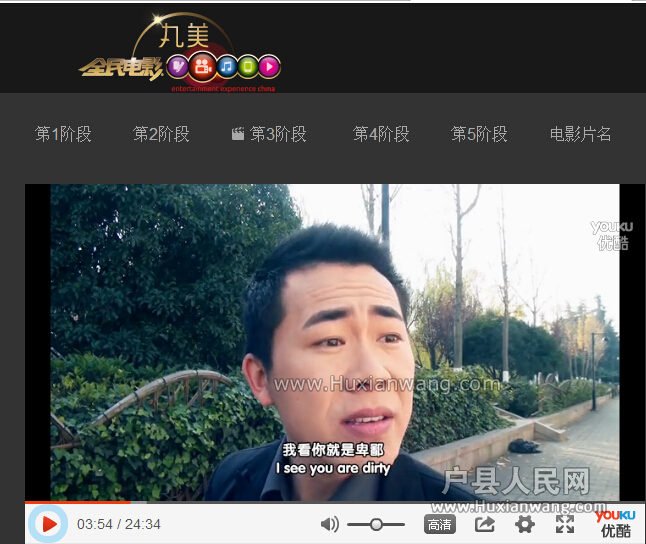
Task: Open the 高清 quality selector
Action: 440,524
